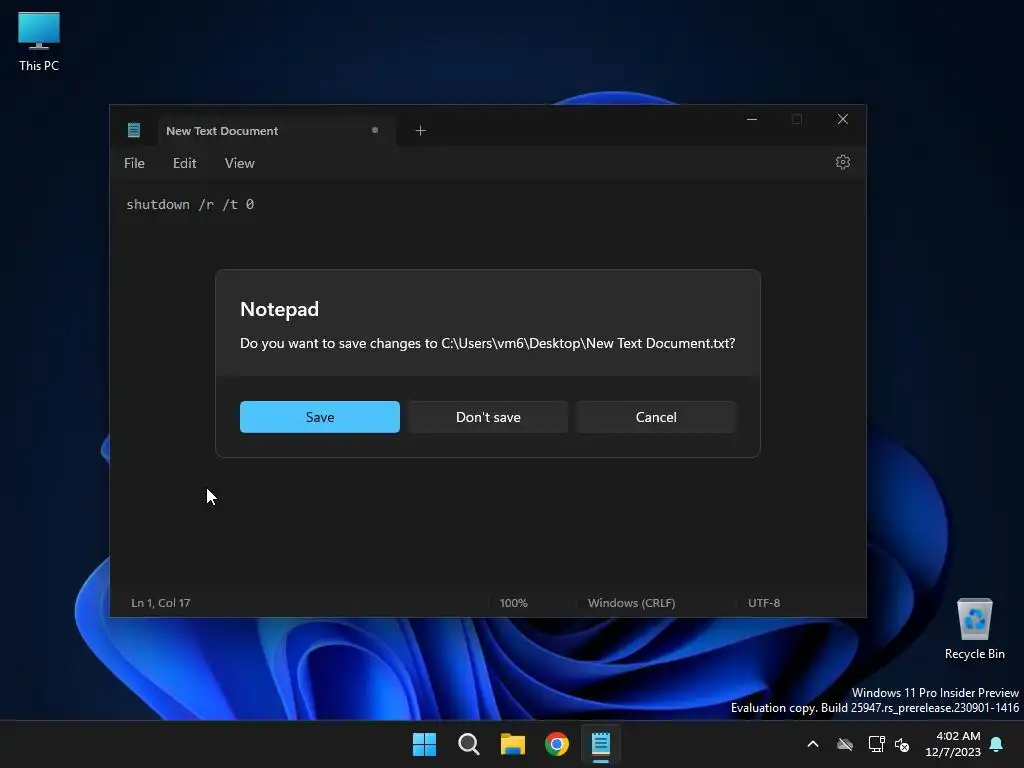Show hidden icons in system tray
The image size is (1024, 768).
click(813, 744)
